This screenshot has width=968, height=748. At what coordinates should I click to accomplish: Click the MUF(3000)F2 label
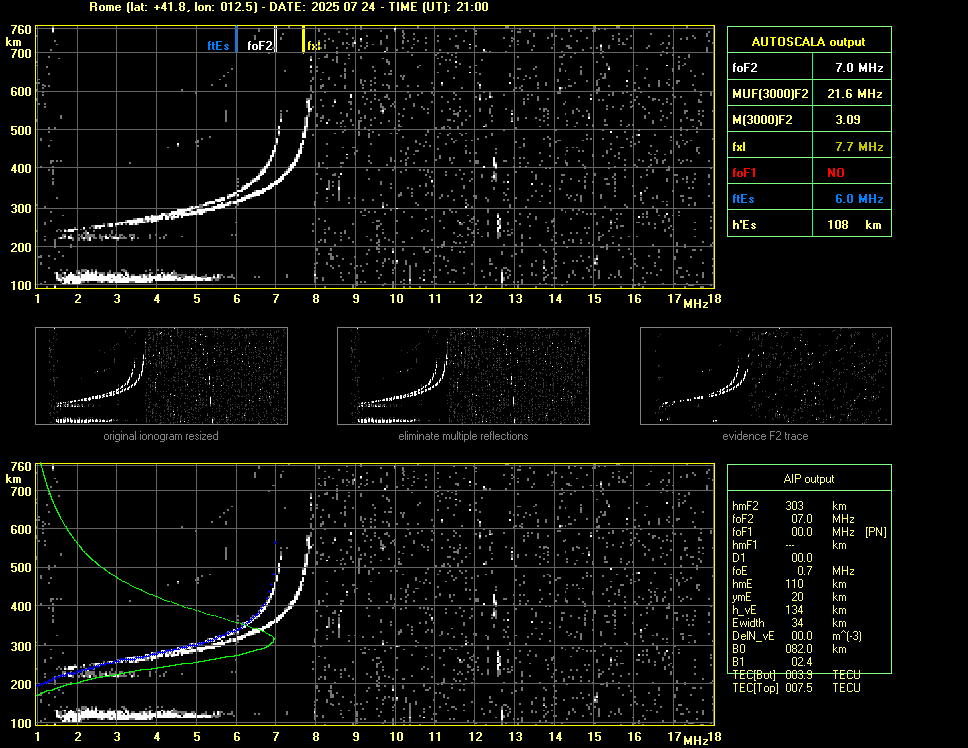click(770, 94)
